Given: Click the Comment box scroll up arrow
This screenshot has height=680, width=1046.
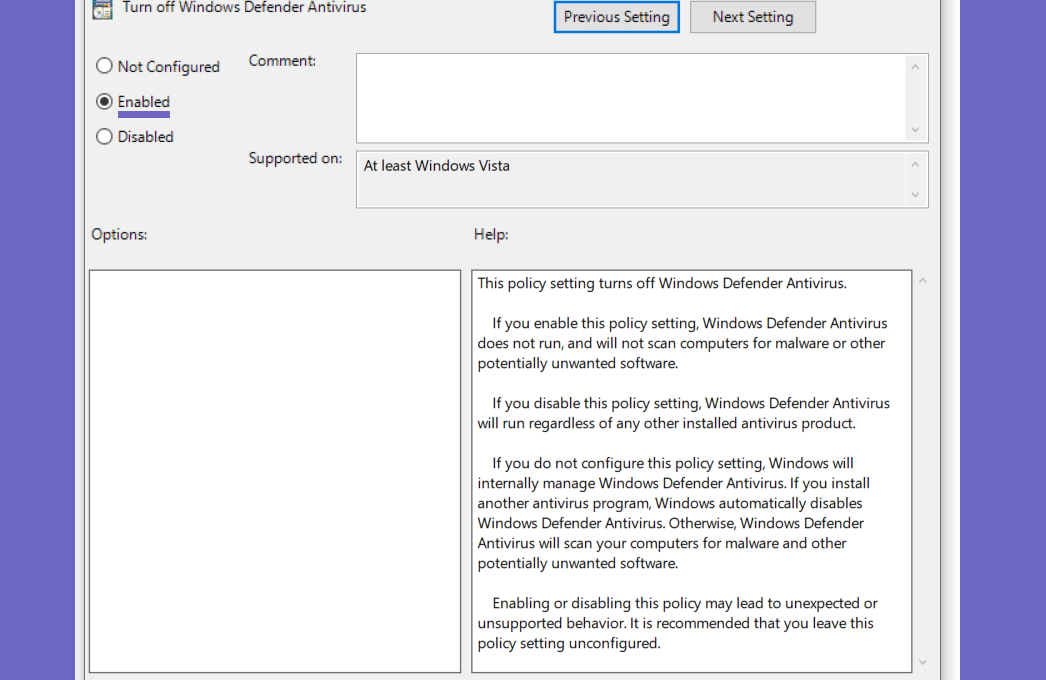Looking at the screenshot, I should (x=915, y=67).
